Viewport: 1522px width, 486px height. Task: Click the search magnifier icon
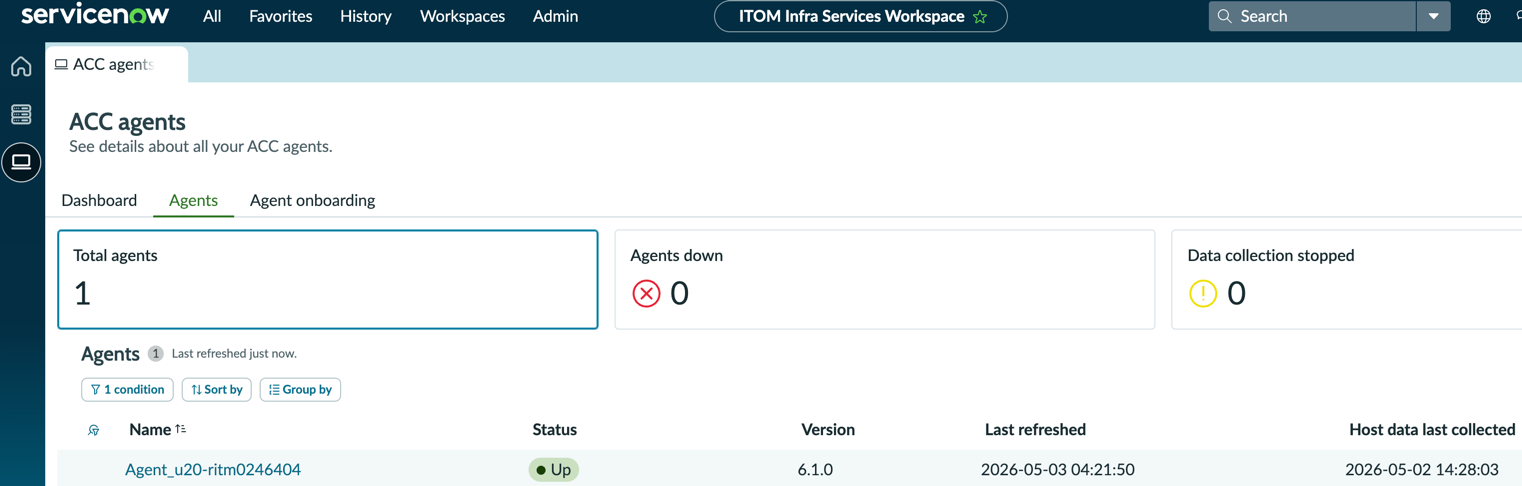(x=1225, y=16)
